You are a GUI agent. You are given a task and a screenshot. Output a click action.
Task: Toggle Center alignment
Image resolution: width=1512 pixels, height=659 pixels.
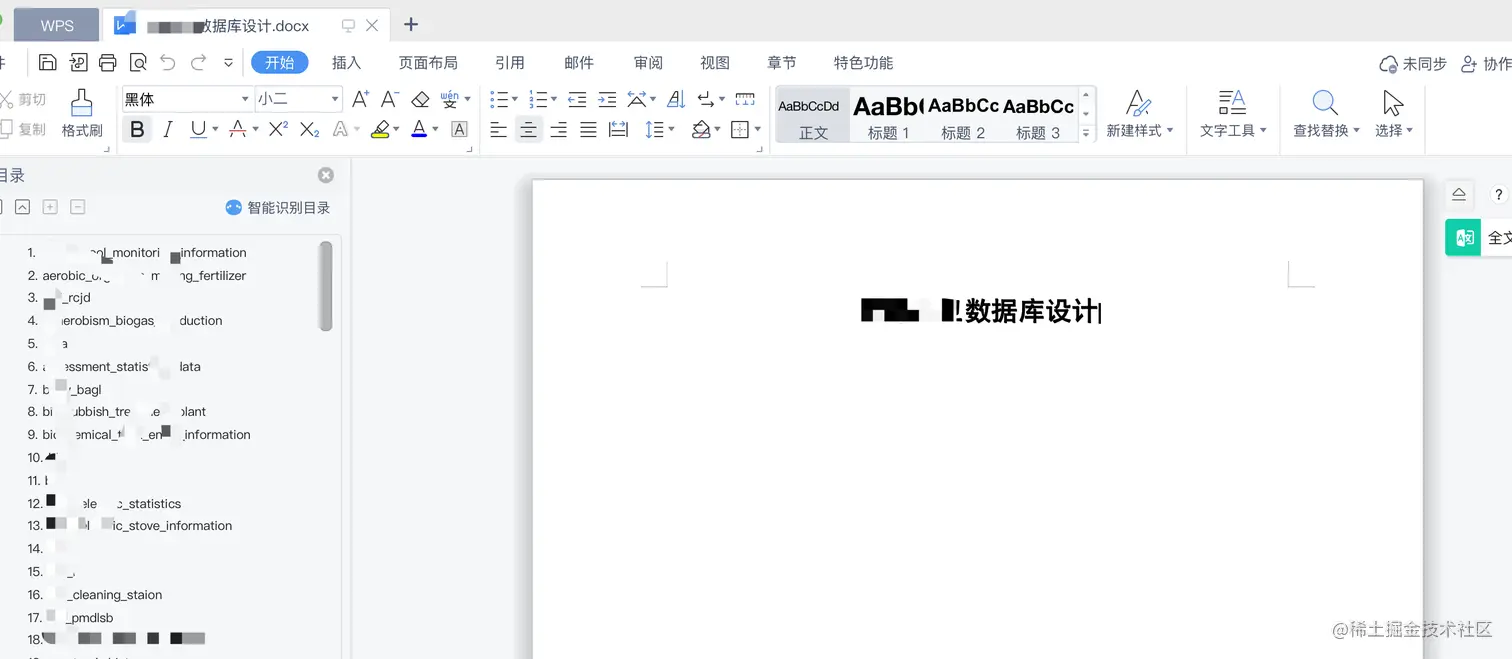(528, 129)
